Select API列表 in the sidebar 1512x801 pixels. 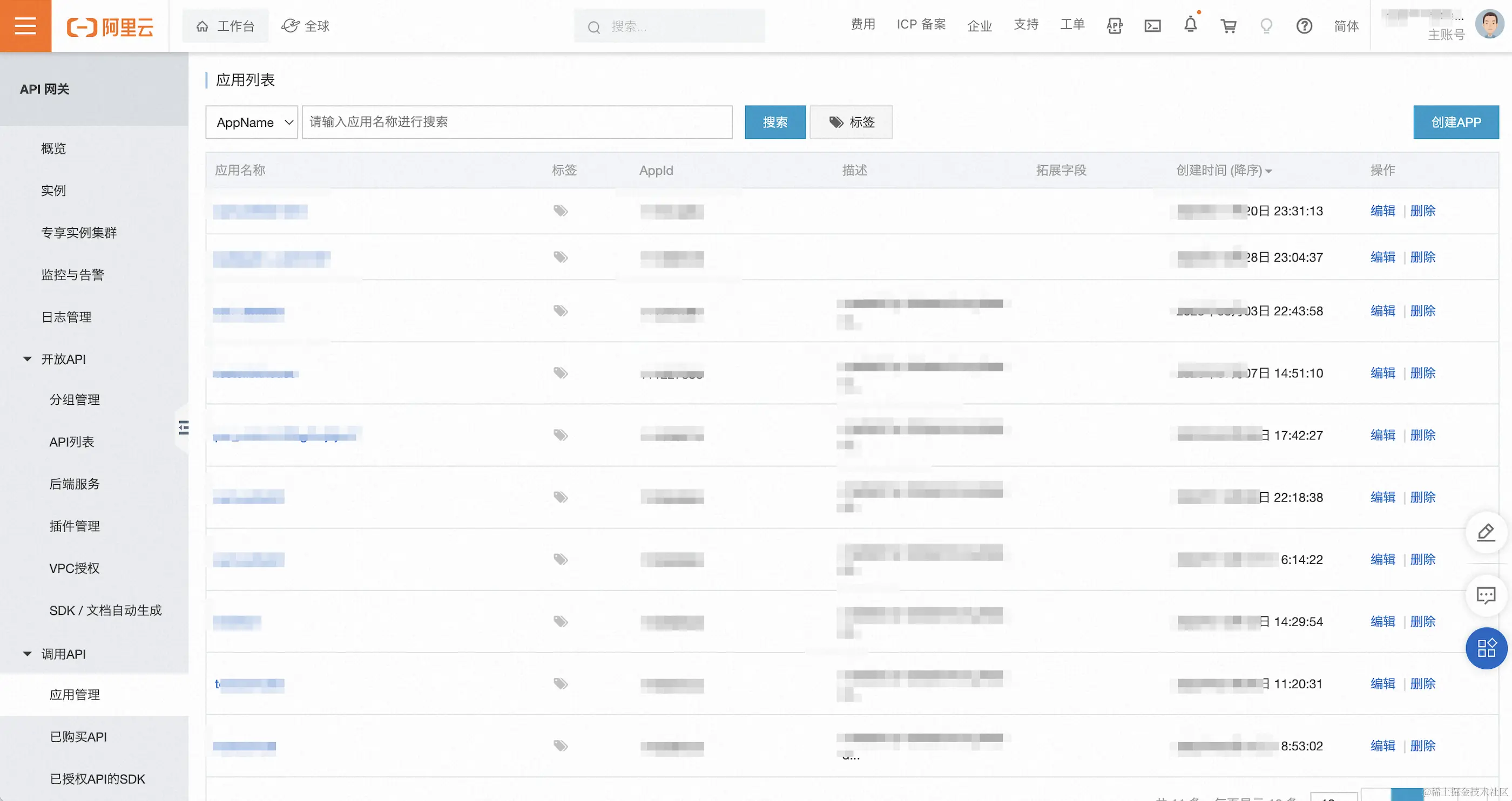(72, 442)
